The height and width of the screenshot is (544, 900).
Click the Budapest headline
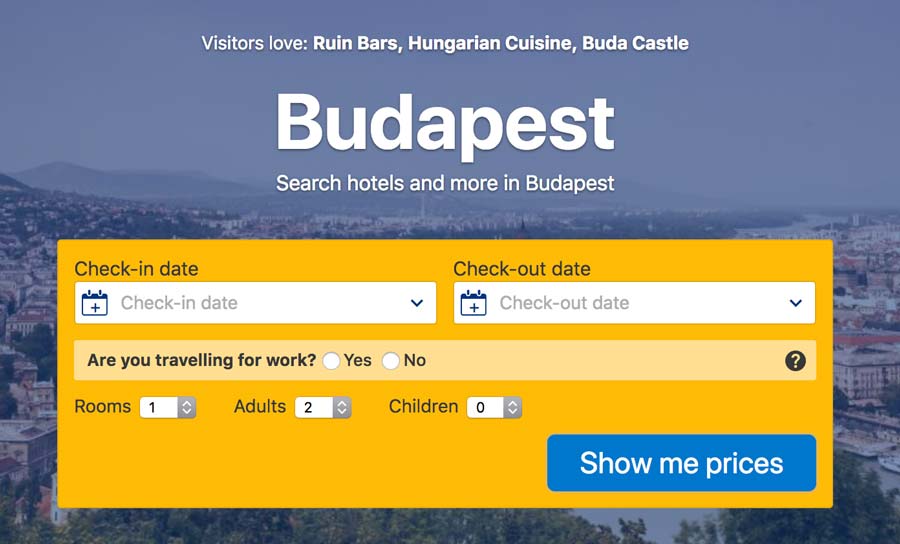445,124
